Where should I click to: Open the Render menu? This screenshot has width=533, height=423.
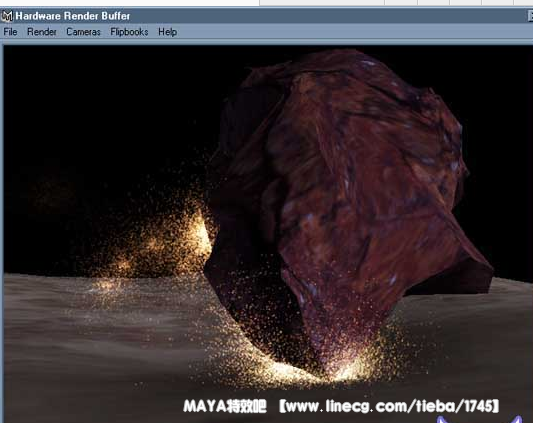pos(41,32)
